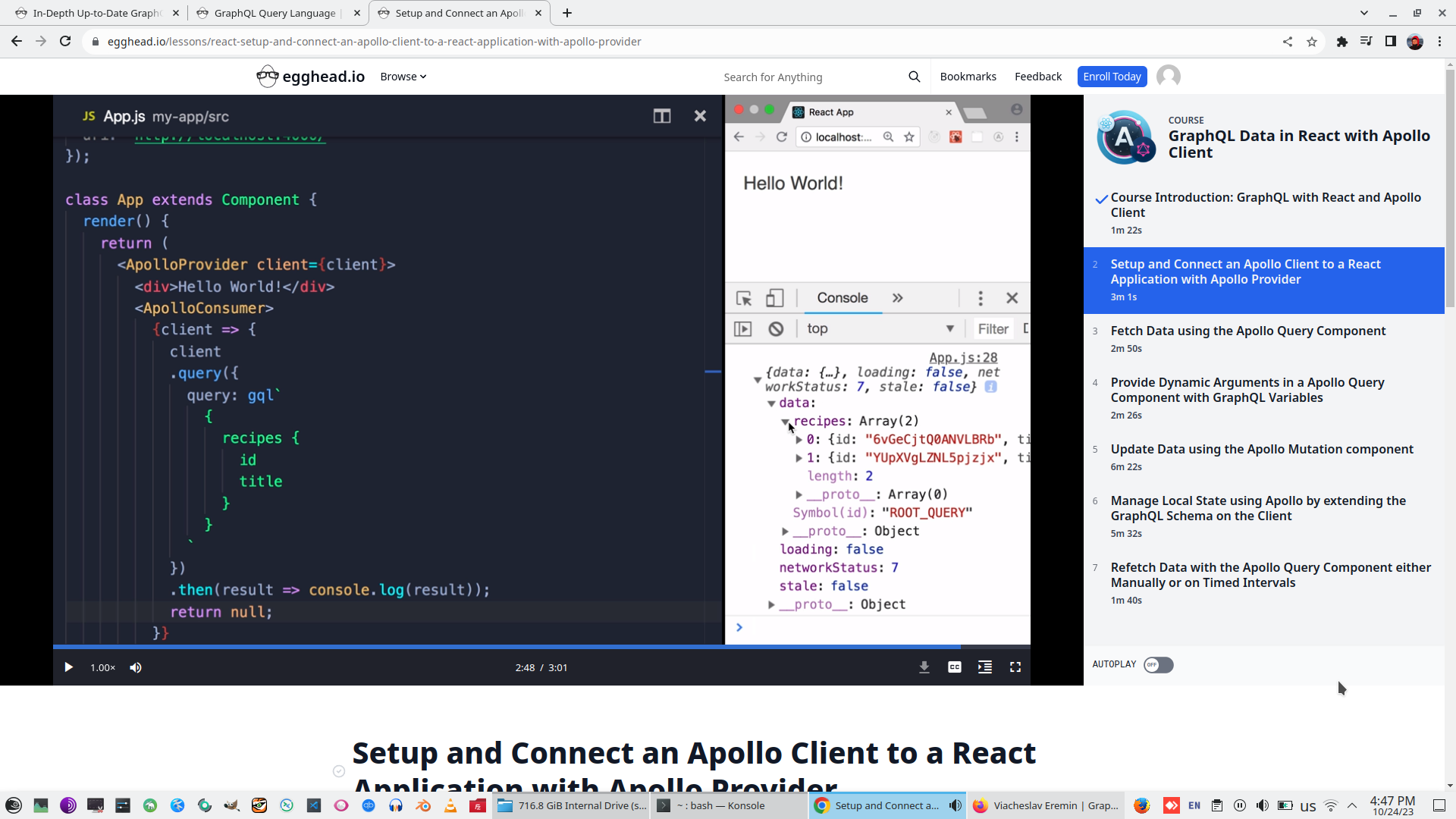The image size is (1456, 819).
Task: Play the lesson video
Action: point(68,667)
